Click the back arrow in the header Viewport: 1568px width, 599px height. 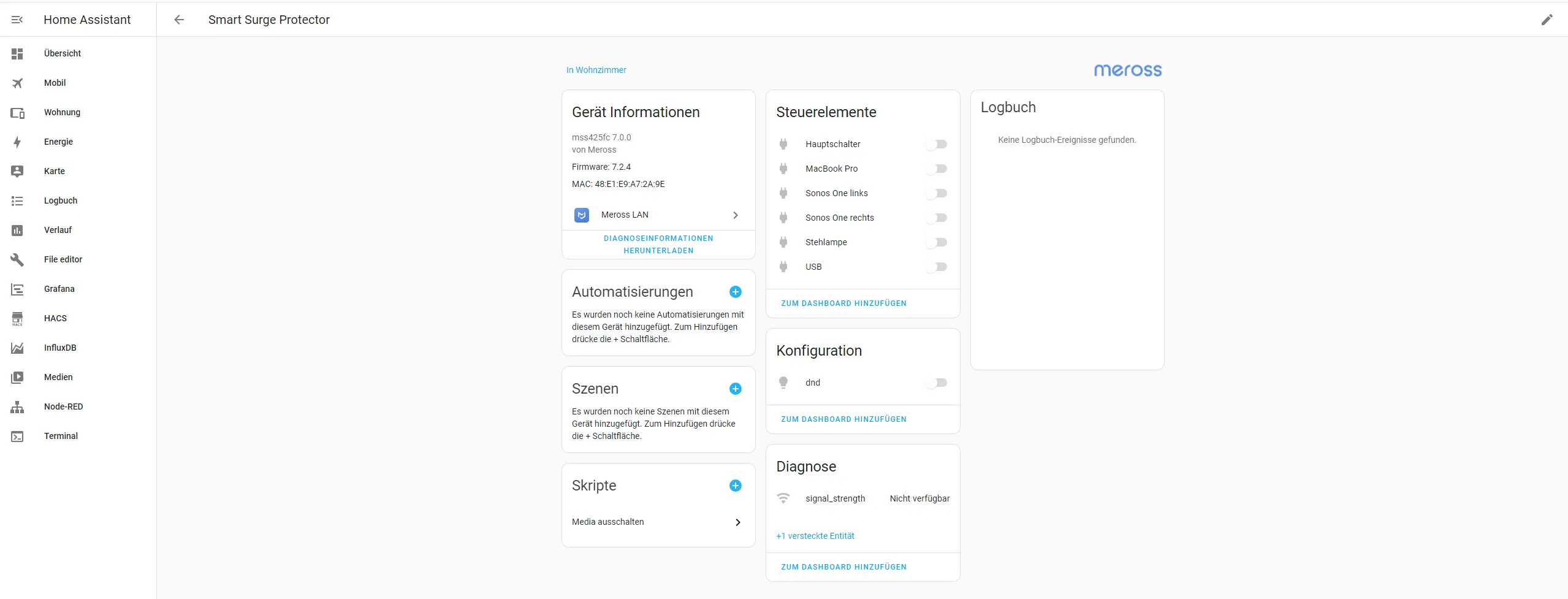[x=179, y=20]
